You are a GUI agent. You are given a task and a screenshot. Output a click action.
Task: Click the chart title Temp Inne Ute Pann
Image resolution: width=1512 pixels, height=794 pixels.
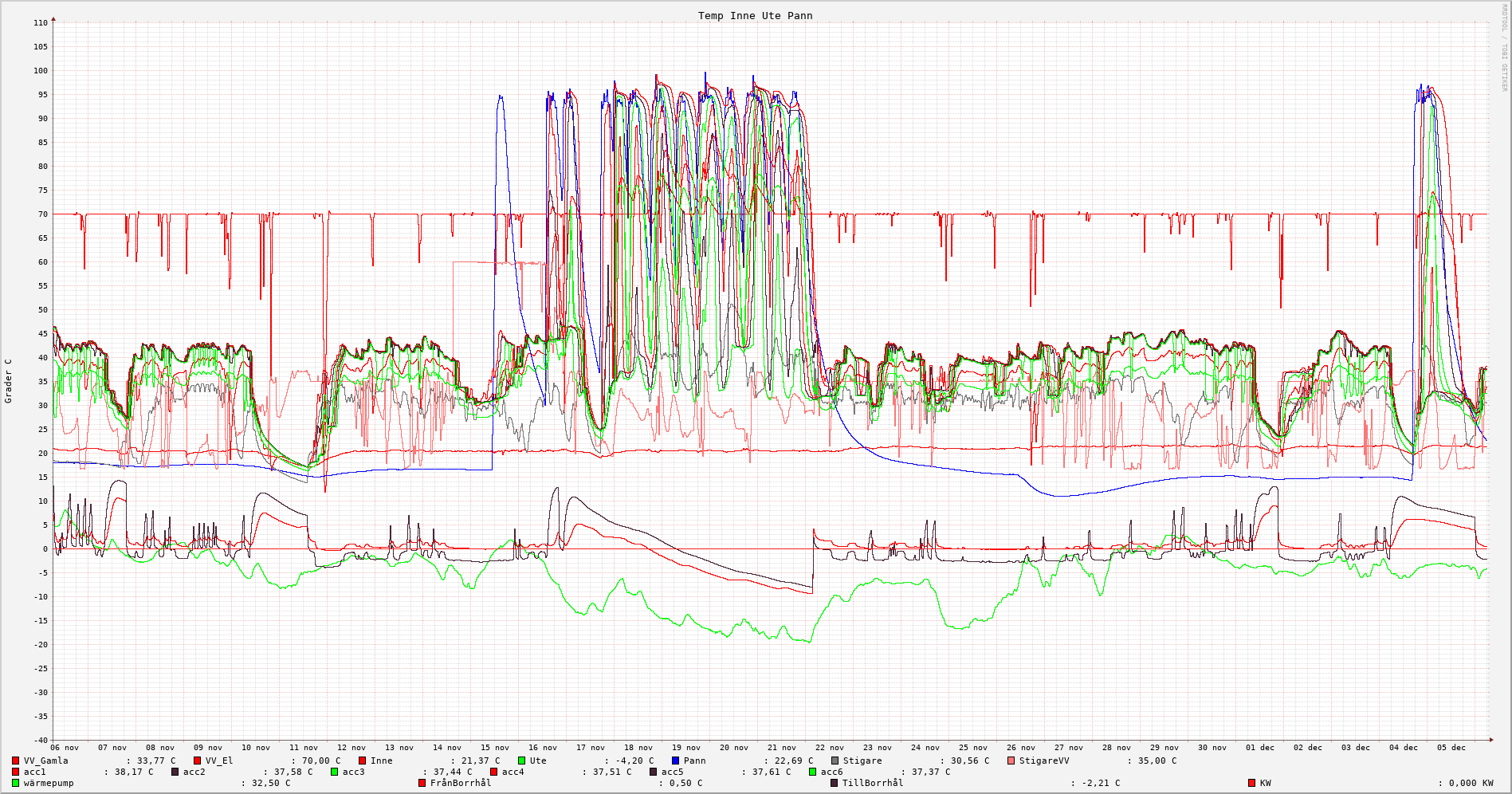755,16
